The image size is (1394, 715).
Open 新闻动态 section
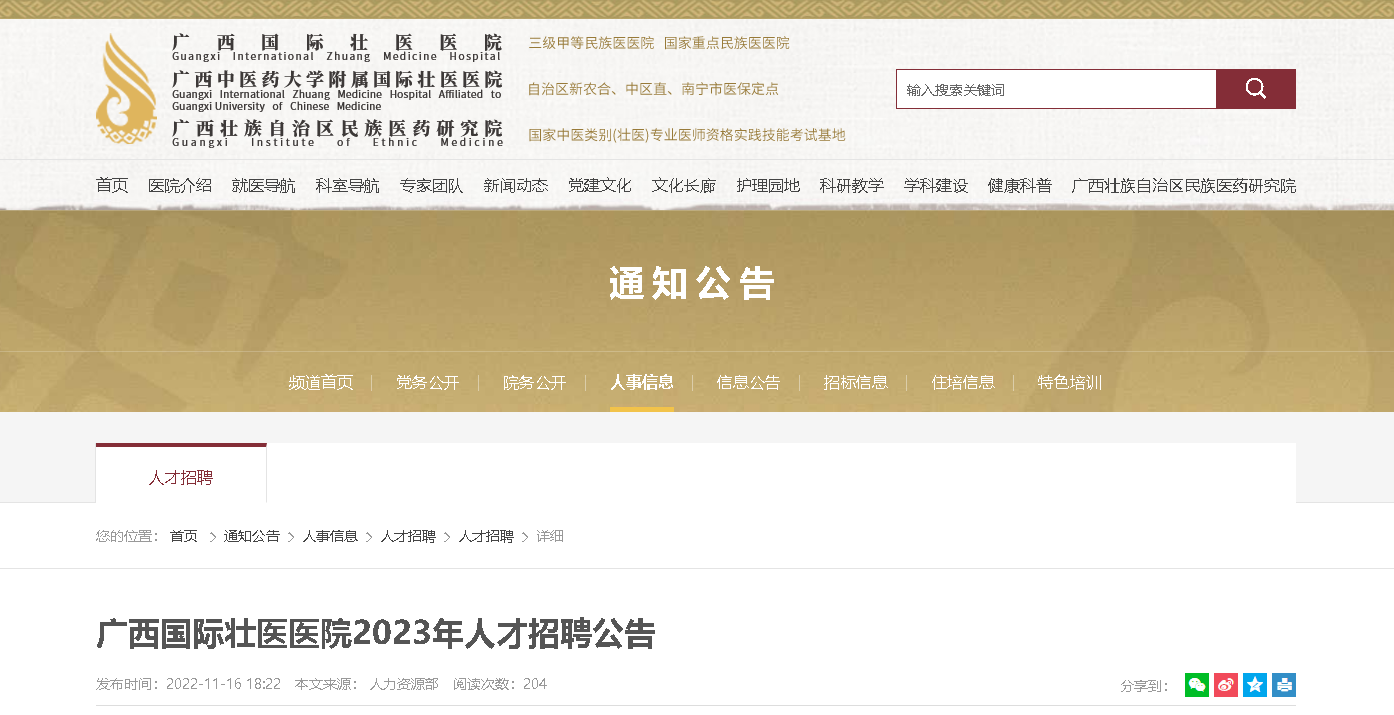click(x=516, y=186)
